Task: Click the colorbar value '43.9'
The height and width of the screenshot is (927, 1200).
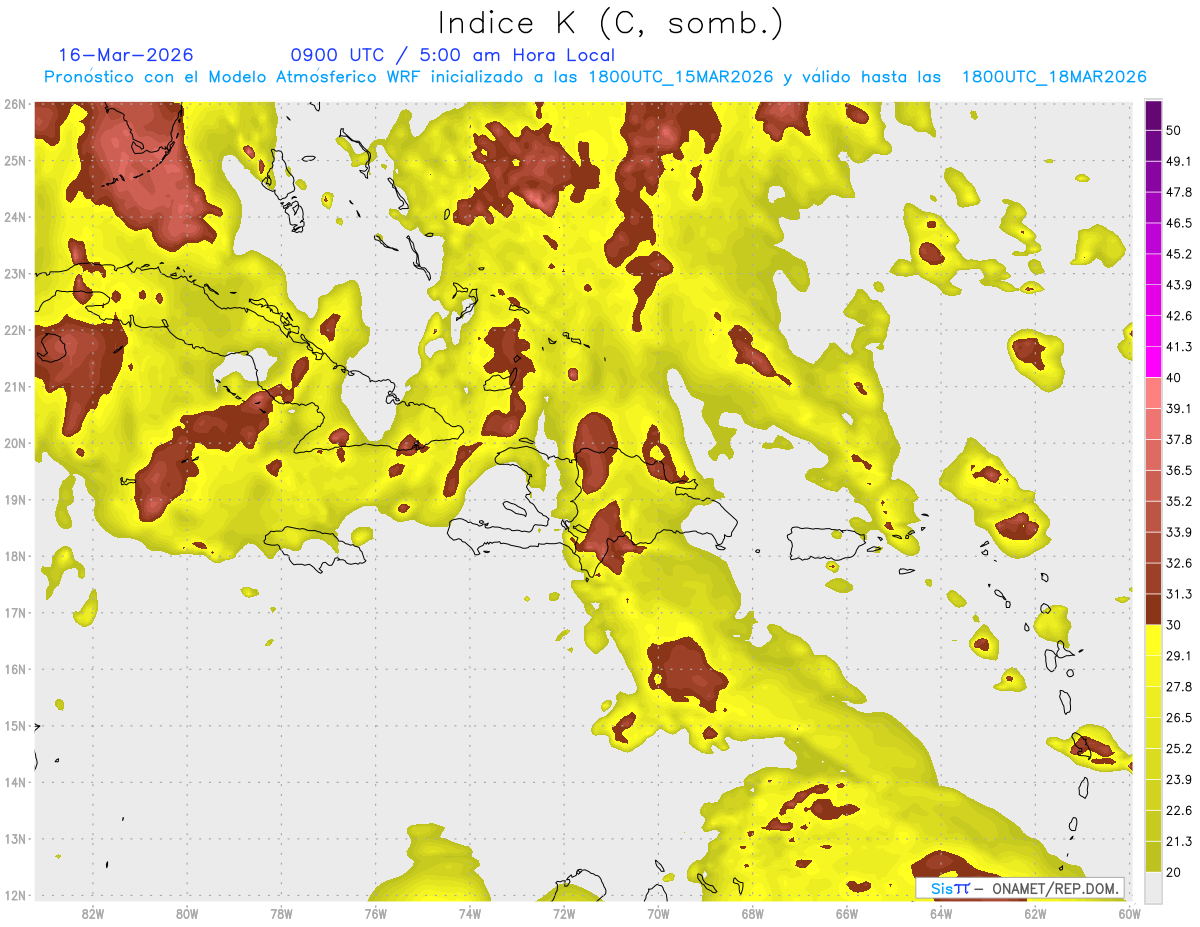Action: (1180, 285)
